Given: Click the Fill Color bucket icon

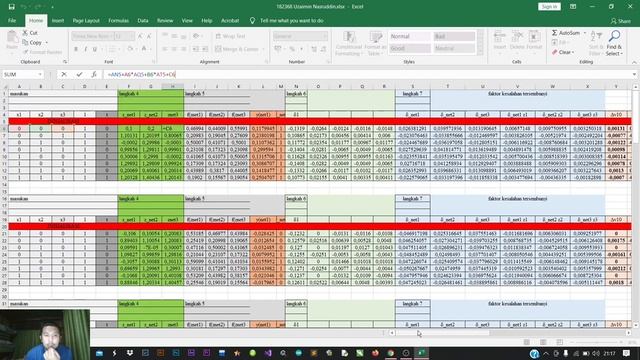Looking at the screenshot, I should click(130, 49).
